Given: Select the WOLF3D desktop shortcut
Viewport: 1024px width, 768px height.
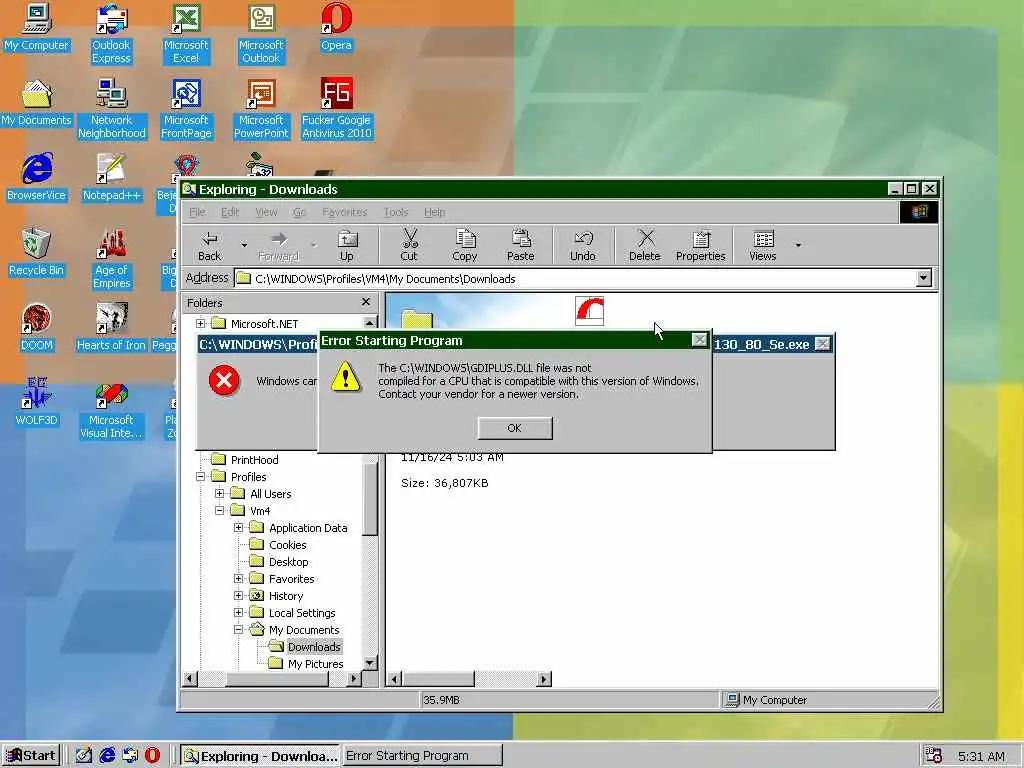Looking at the screenshot, I should [37, 402].
